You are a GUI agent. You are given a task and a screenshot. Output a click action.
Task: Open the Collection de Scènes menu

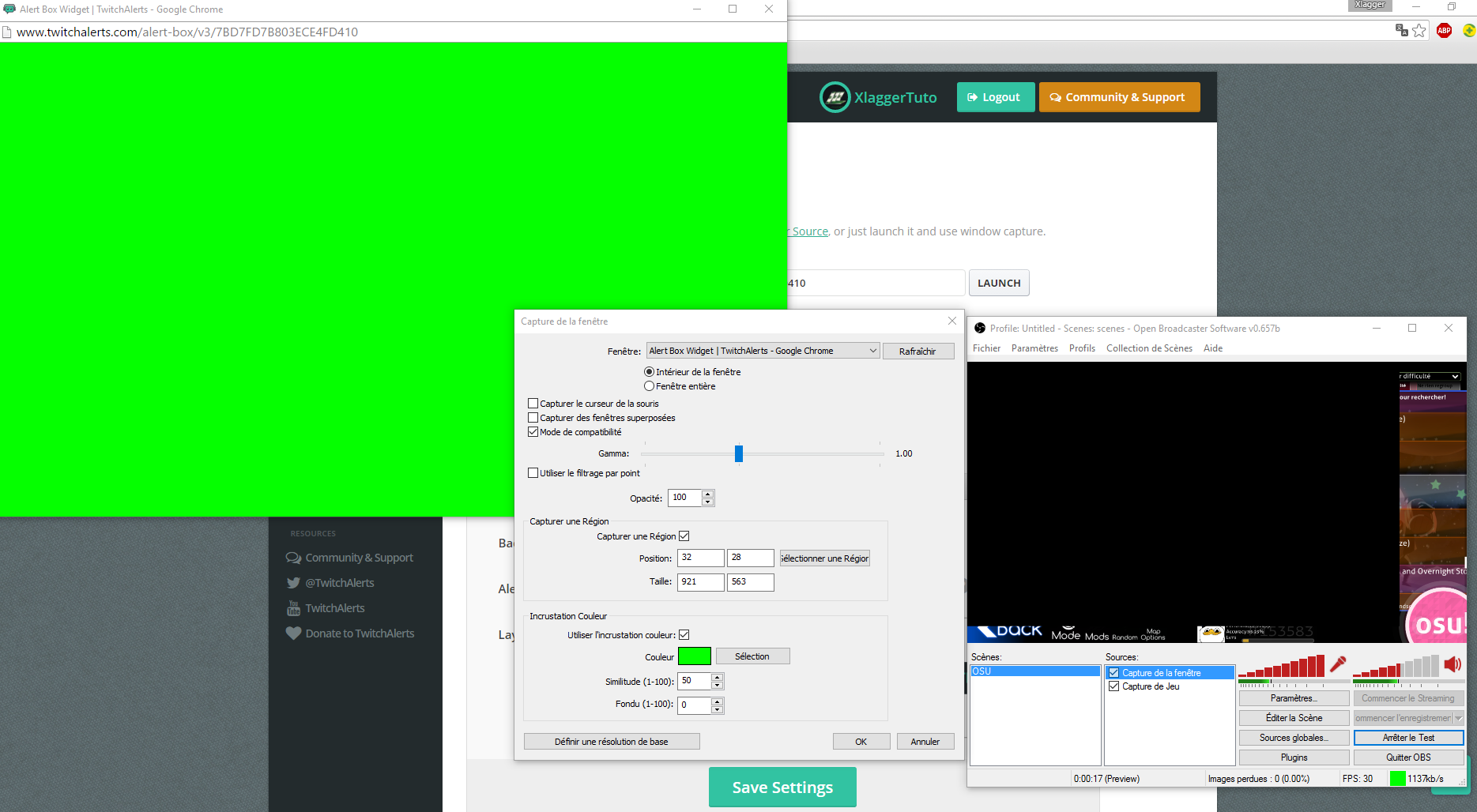(x=1149, y=348)
